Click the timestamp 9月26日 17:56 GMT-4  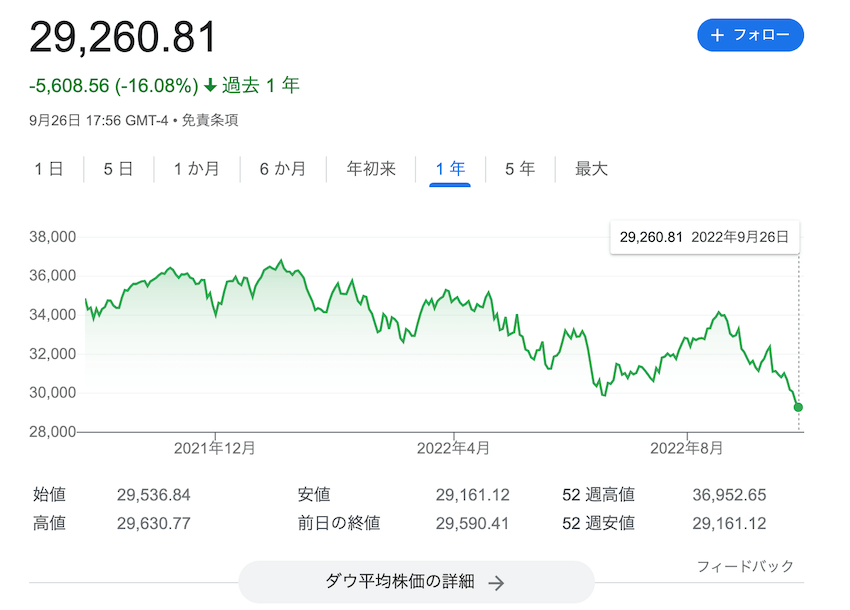99,120
